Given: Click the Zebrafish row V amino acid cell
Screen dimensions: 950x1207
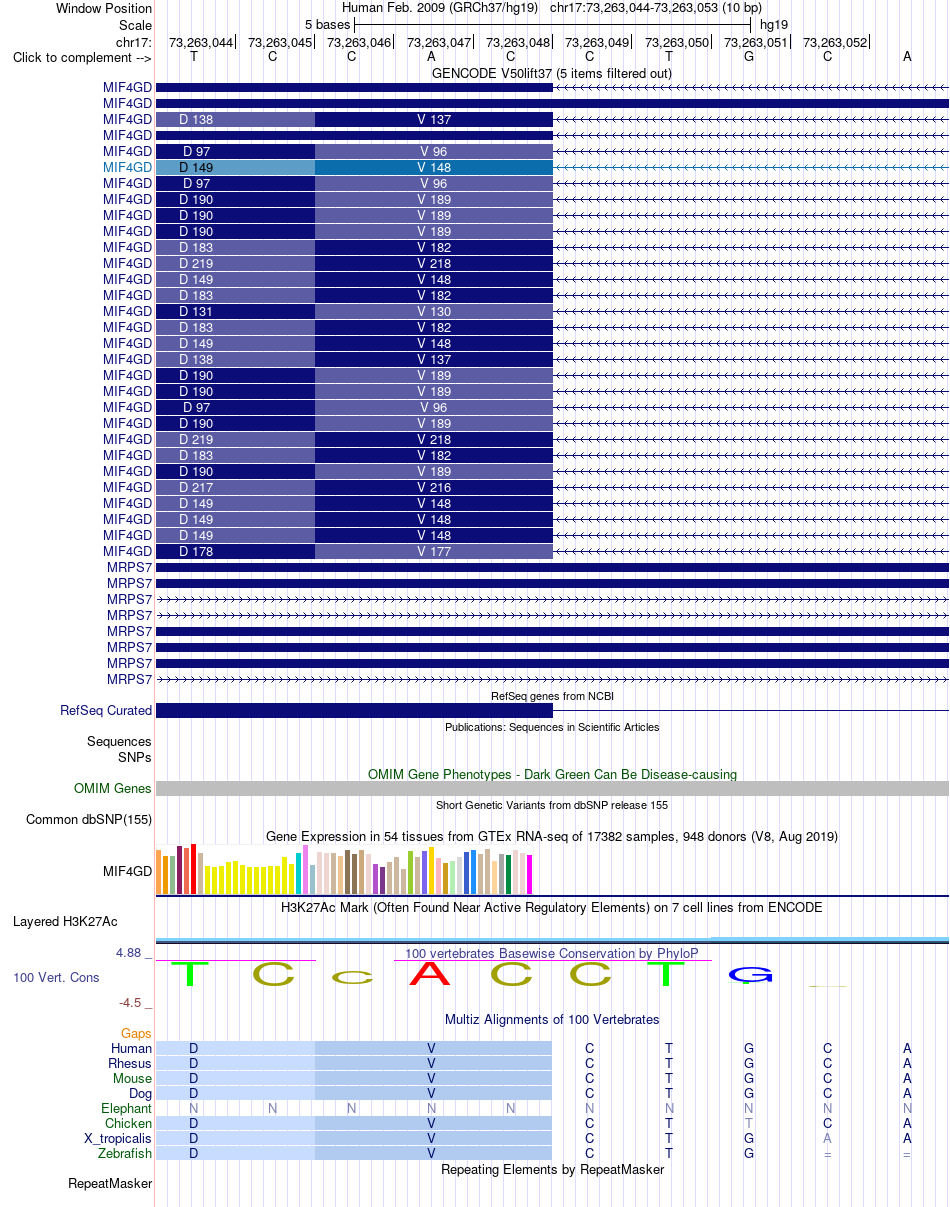Looking at the screenshot, I should pyautogui.click(x=434, y=1153).
